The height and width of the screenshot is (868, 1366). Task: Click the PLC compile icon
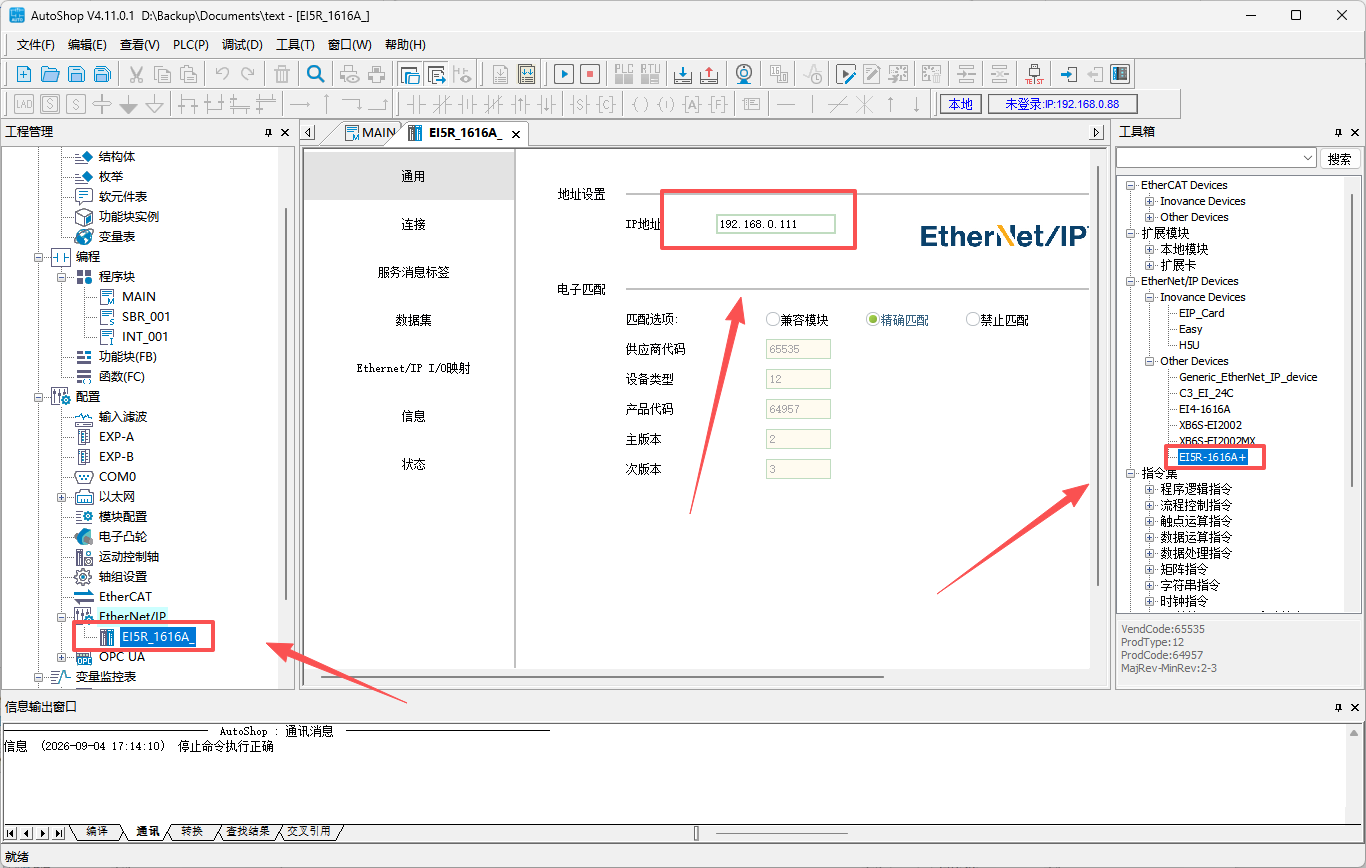(x=624, y=74)
